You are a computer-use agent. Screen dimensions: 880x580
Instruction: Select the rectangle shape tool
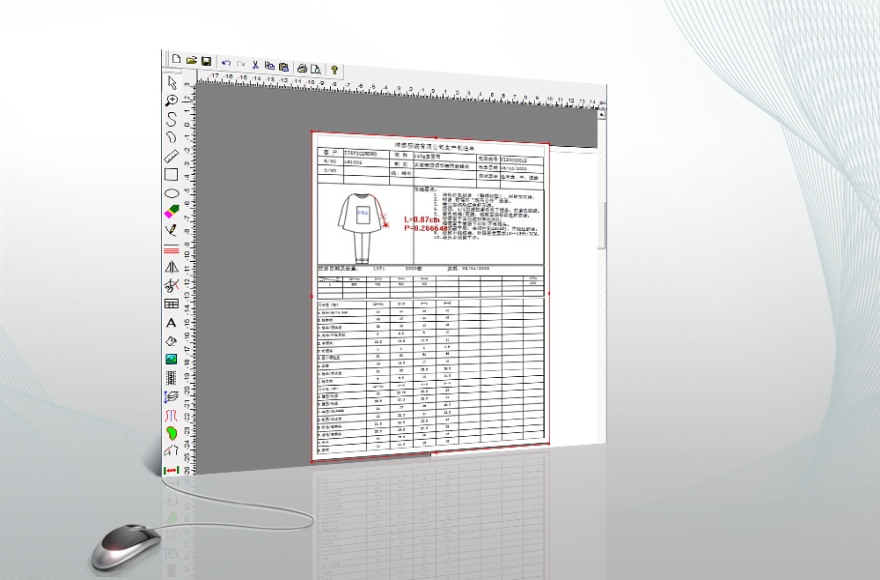(x=171, y=174)
